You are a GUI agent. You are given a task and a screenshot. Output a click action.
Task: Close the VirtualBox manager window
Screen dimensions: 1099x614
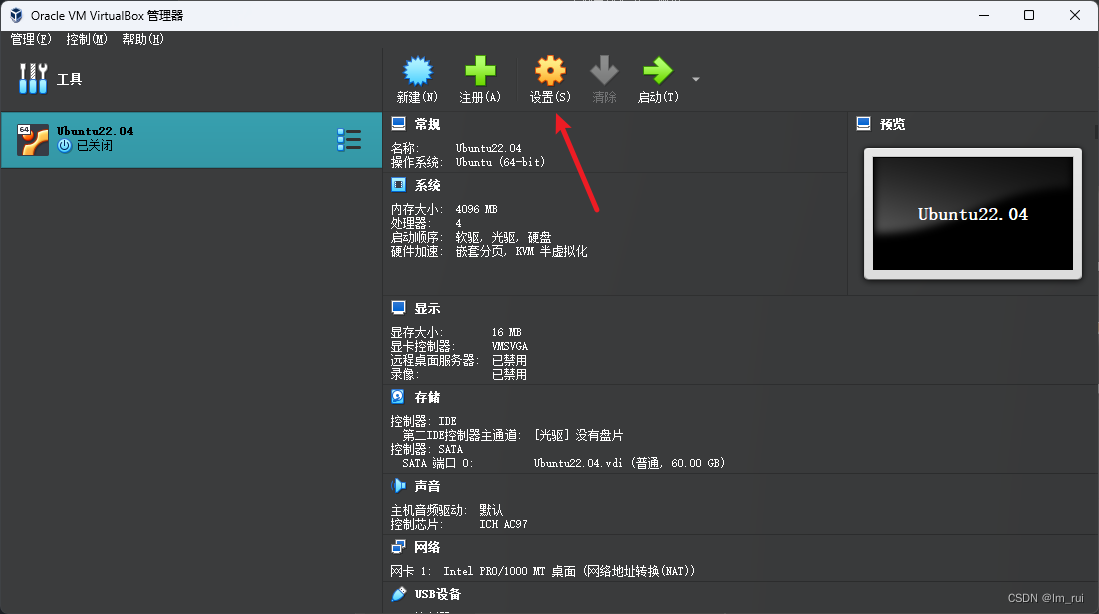[x=1074, y=15]
